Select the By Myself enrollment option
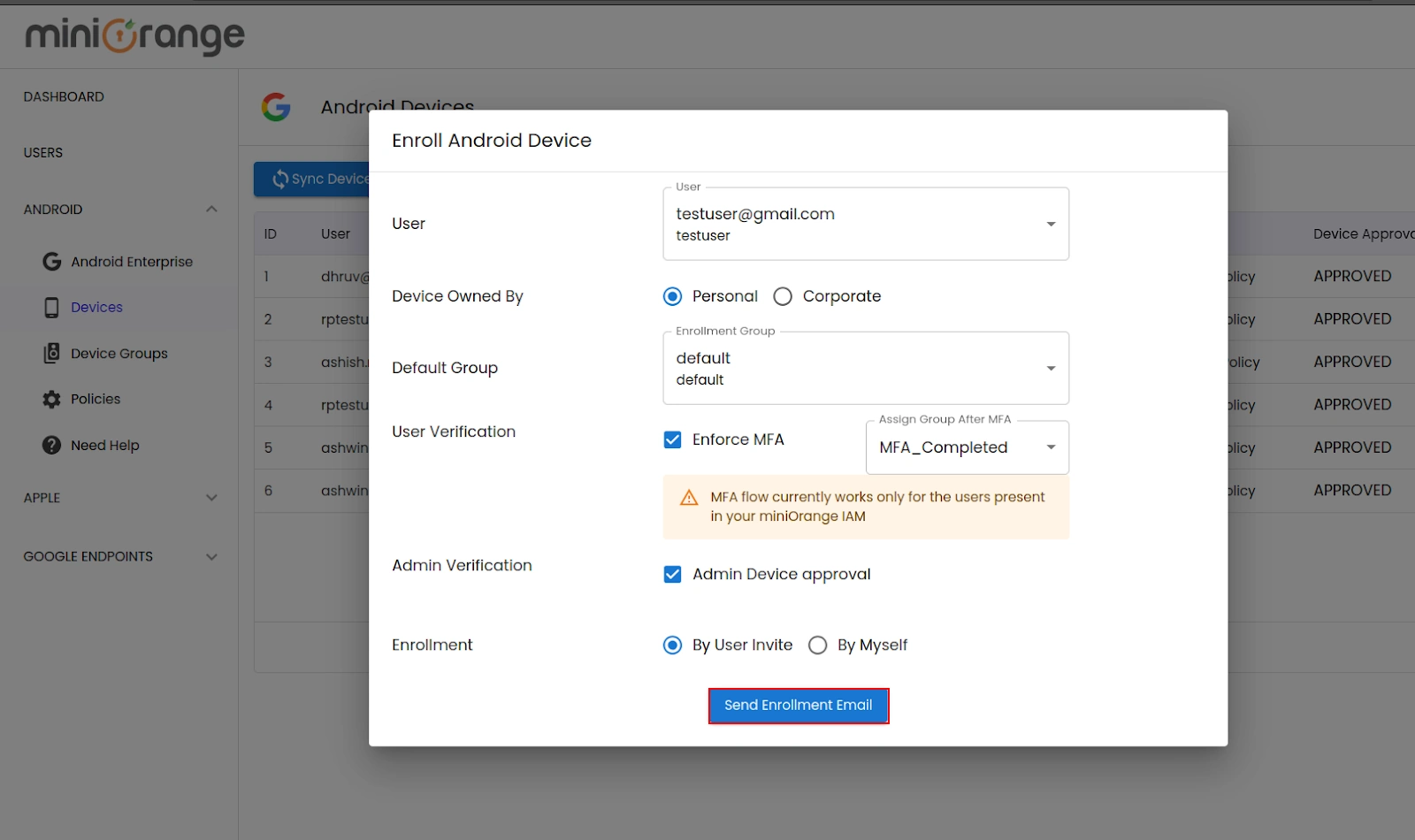This screenshot has height=840, width=1415. click(818, 645)
